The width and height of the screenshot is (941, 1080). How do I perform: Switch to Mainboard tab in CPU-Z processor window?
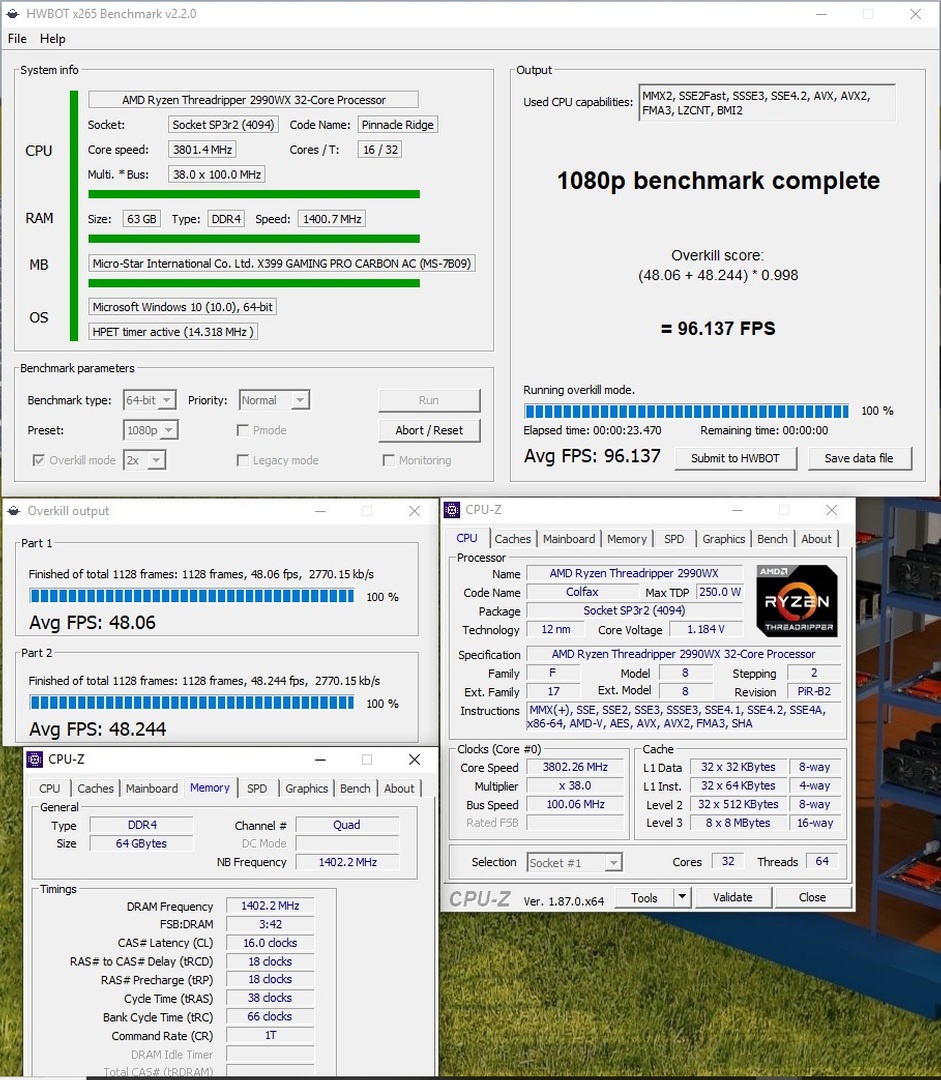pyautogui.click(x=568, y=539)
